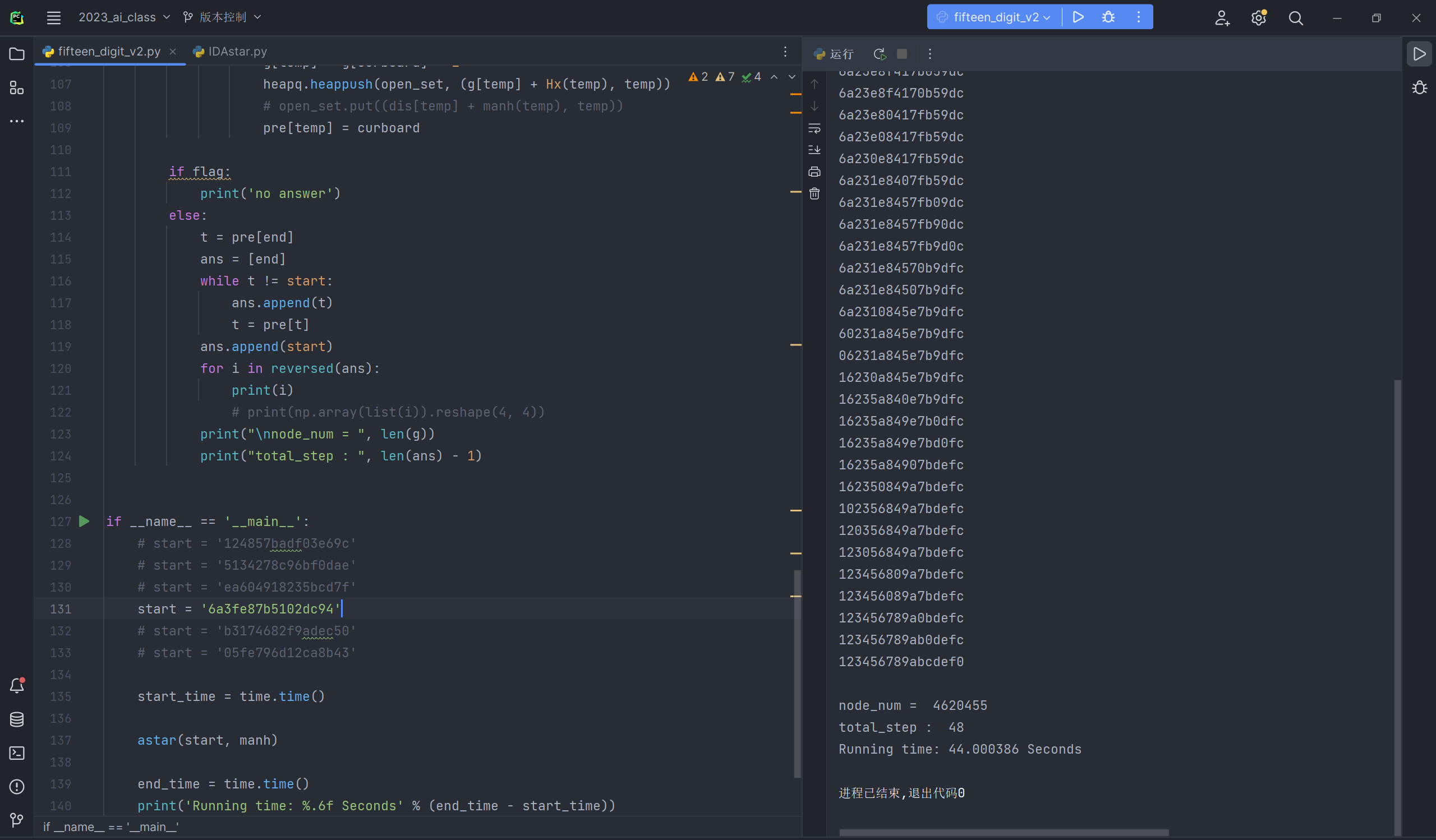1436x840 pixels.
Task: Open the Structure tool window icon
Action: click(16, 87)
